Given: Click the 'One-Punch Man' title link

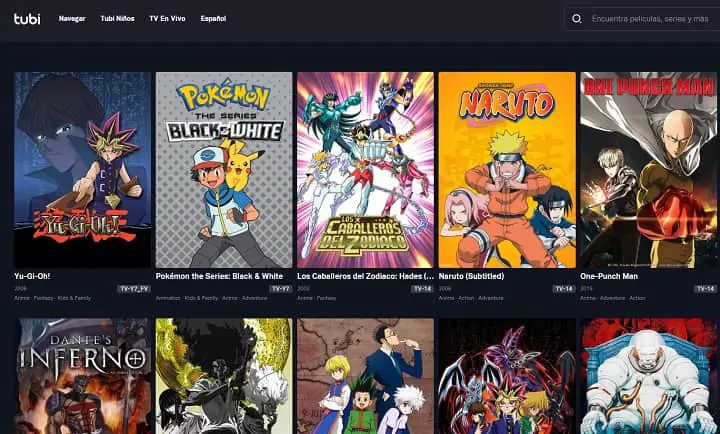Looking at the screenshot, I should [609, 276].
